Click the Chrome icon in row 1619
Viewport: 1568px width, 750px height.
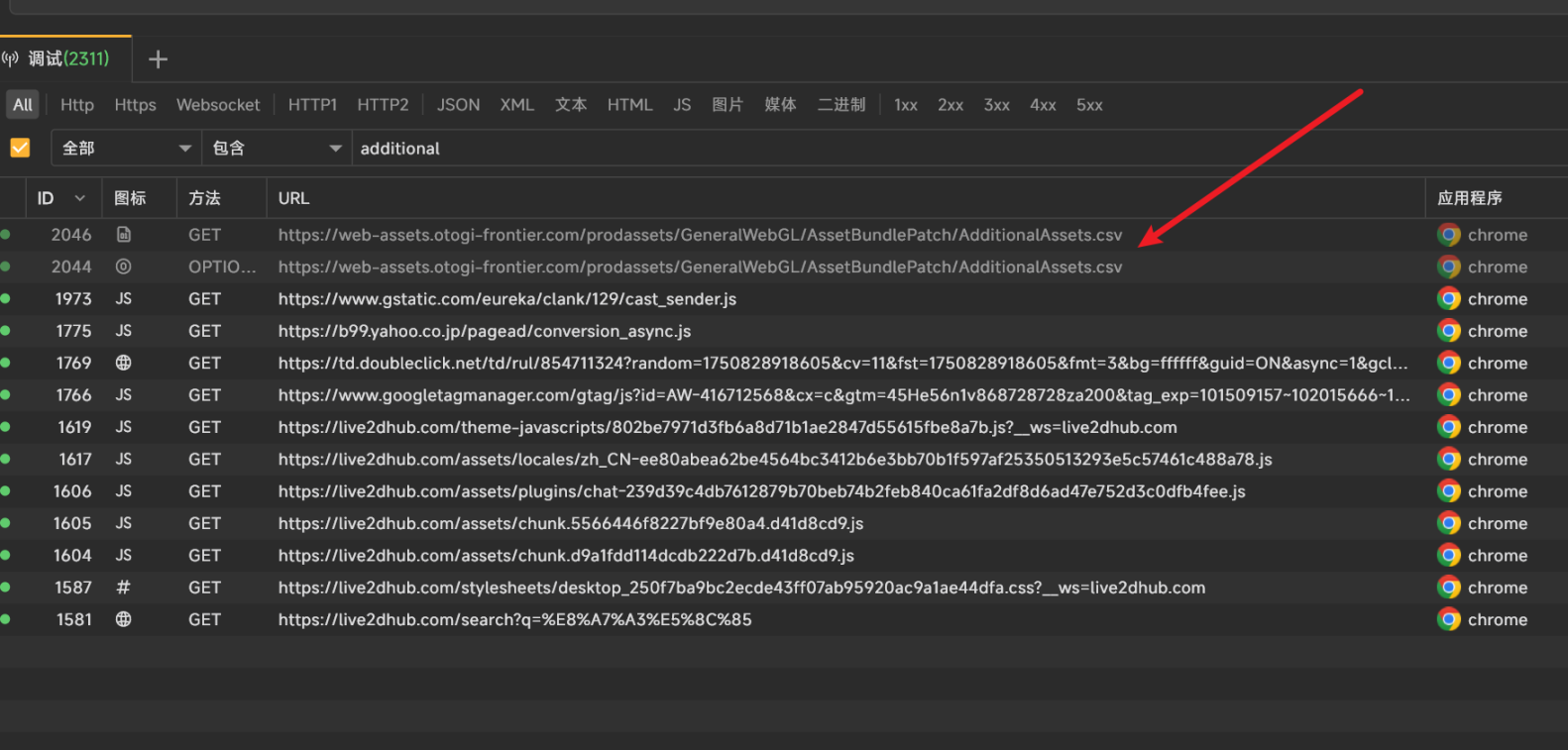(1449, 427)
